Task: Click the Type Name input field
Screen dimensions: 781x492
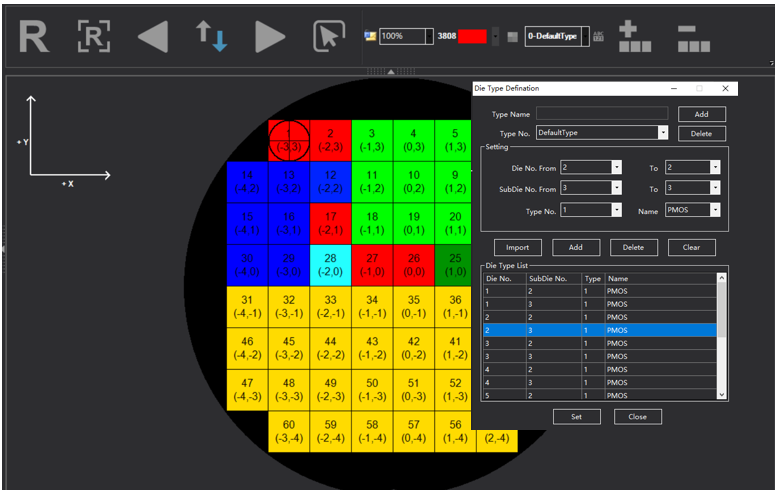Action: (601, 114)
